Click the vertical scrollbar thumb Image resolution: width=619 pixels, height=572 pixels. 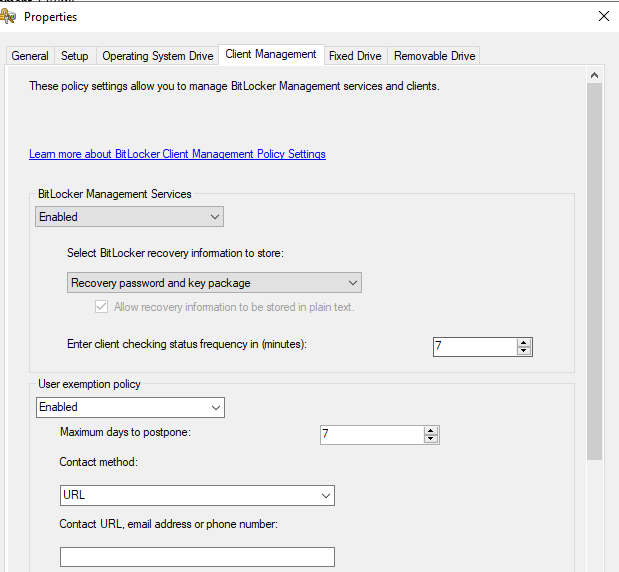(595, 271)
